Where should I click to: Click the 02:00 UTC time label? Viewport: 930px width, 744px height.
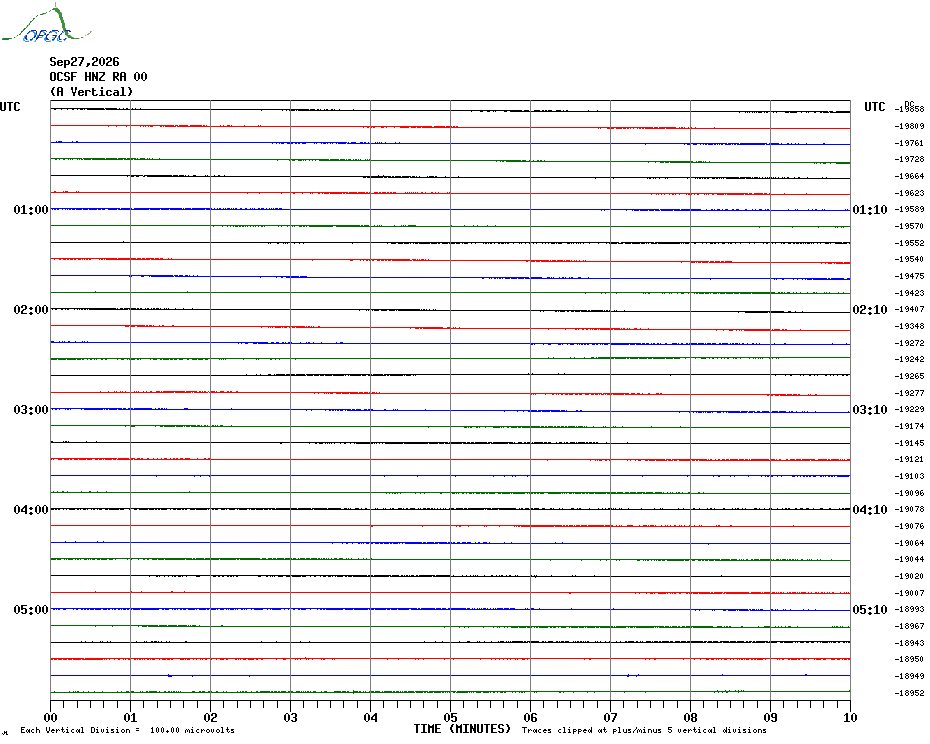click(x=31, y=310)
